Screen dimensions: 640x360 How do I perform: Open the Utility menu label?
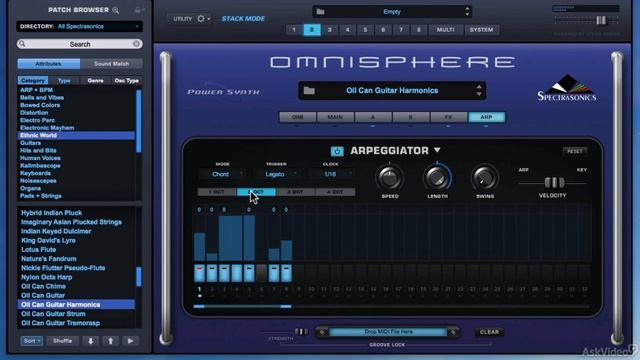pos(182,19)
